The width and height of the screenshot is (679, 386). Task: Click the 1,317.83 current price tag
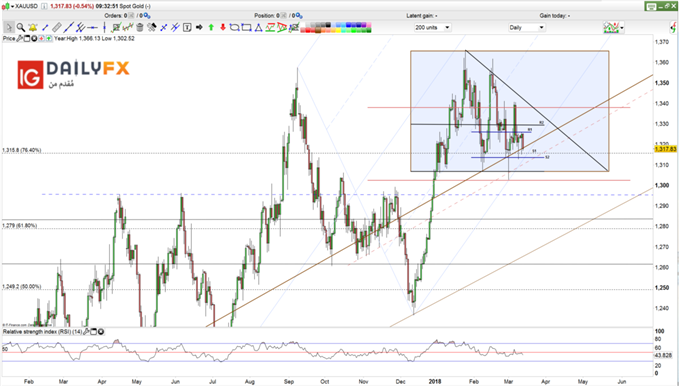coord(665,149)
